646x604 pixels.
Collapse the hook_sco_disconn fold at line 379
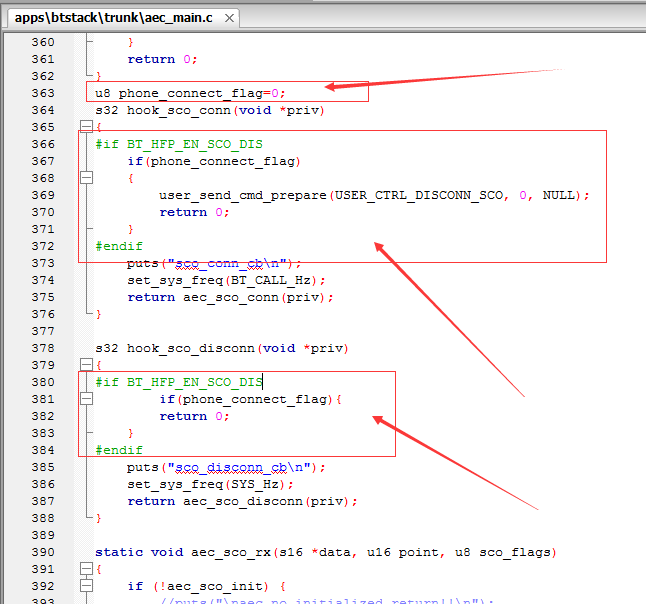[87, 364]
